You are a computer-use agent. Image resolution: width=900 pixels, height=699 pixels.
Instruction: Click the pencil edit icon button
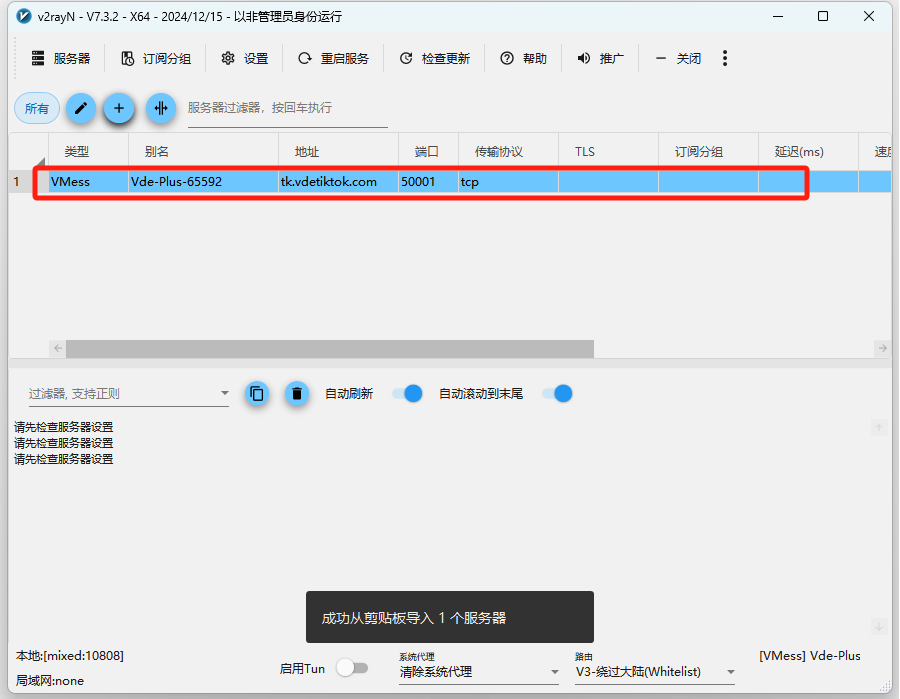81,108
